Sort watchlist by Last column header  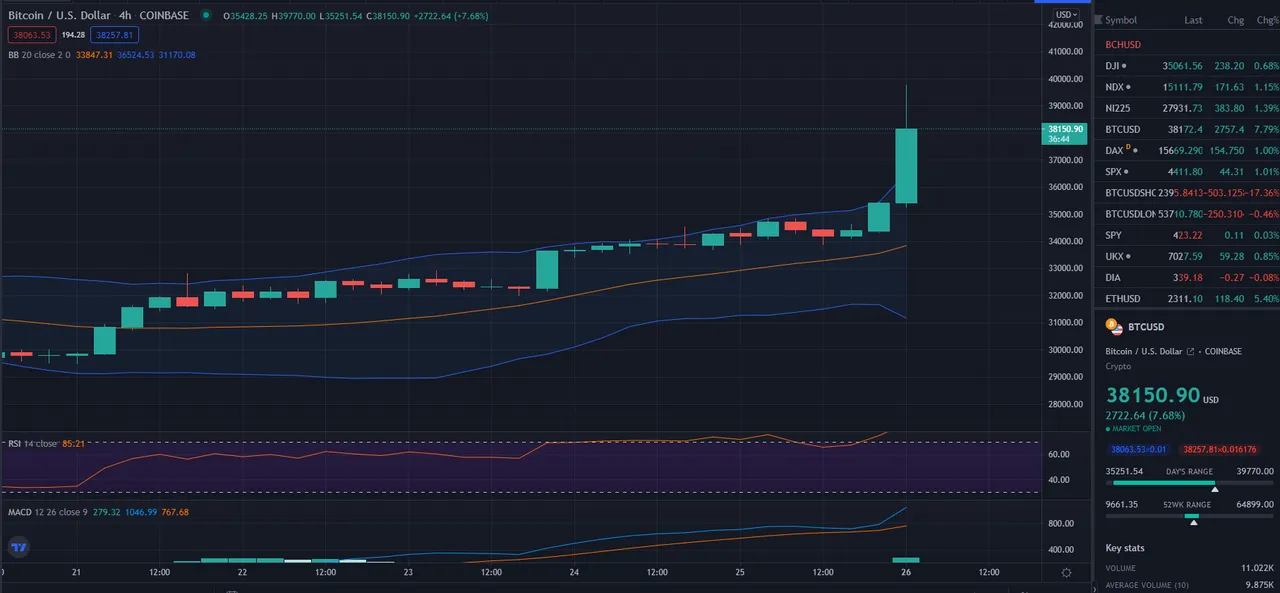[x=1193, y=20]
